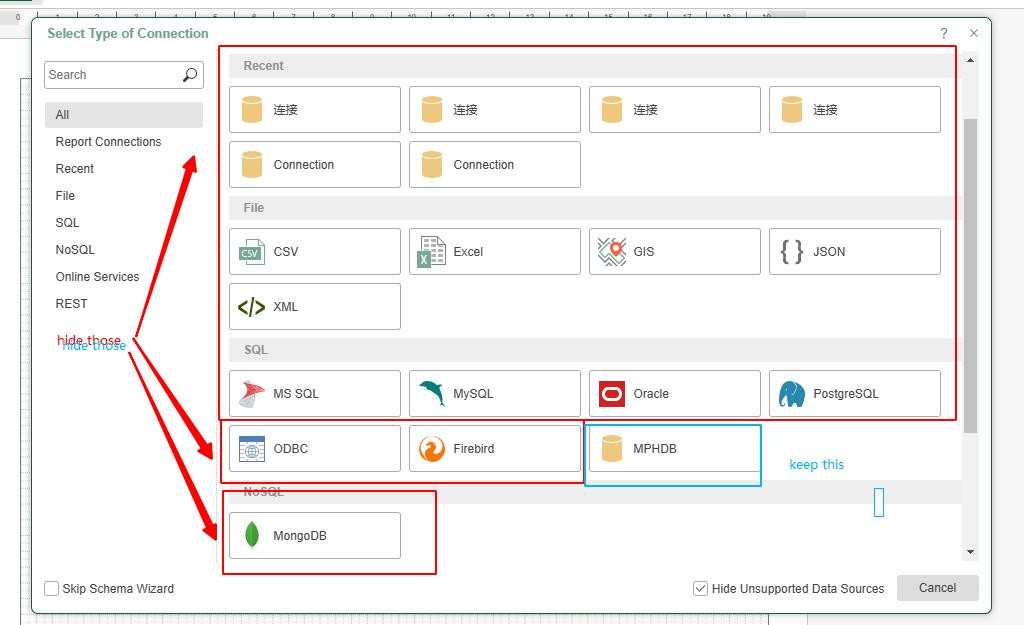Choose the Excel data source icon
The image size is (1024, 625).
coord(431,252)
